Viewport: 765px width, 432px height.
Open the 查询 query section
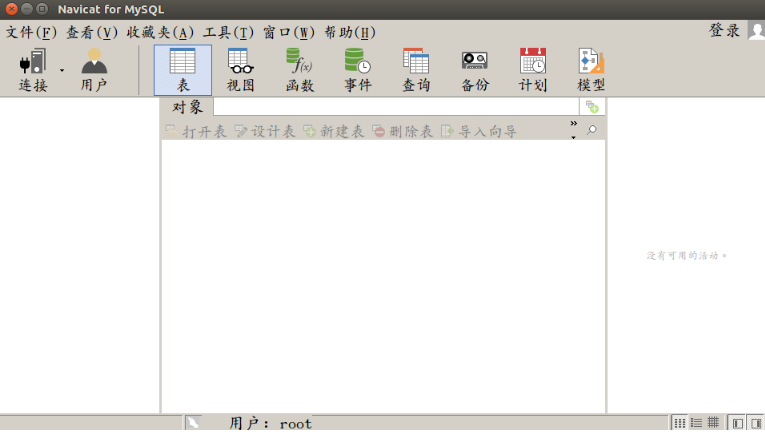pos(416,70)
